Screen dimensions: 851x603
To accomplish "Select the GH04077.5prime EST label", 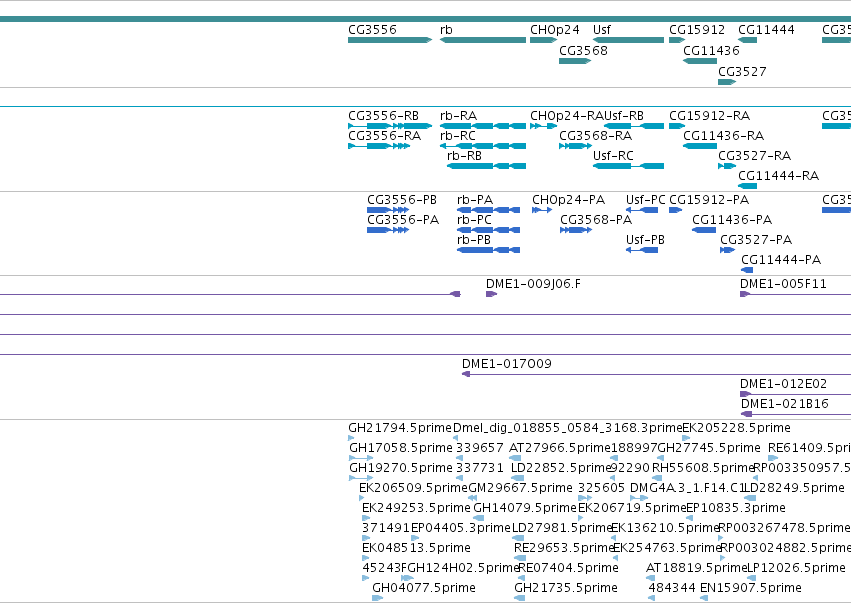I will [424, 588].
